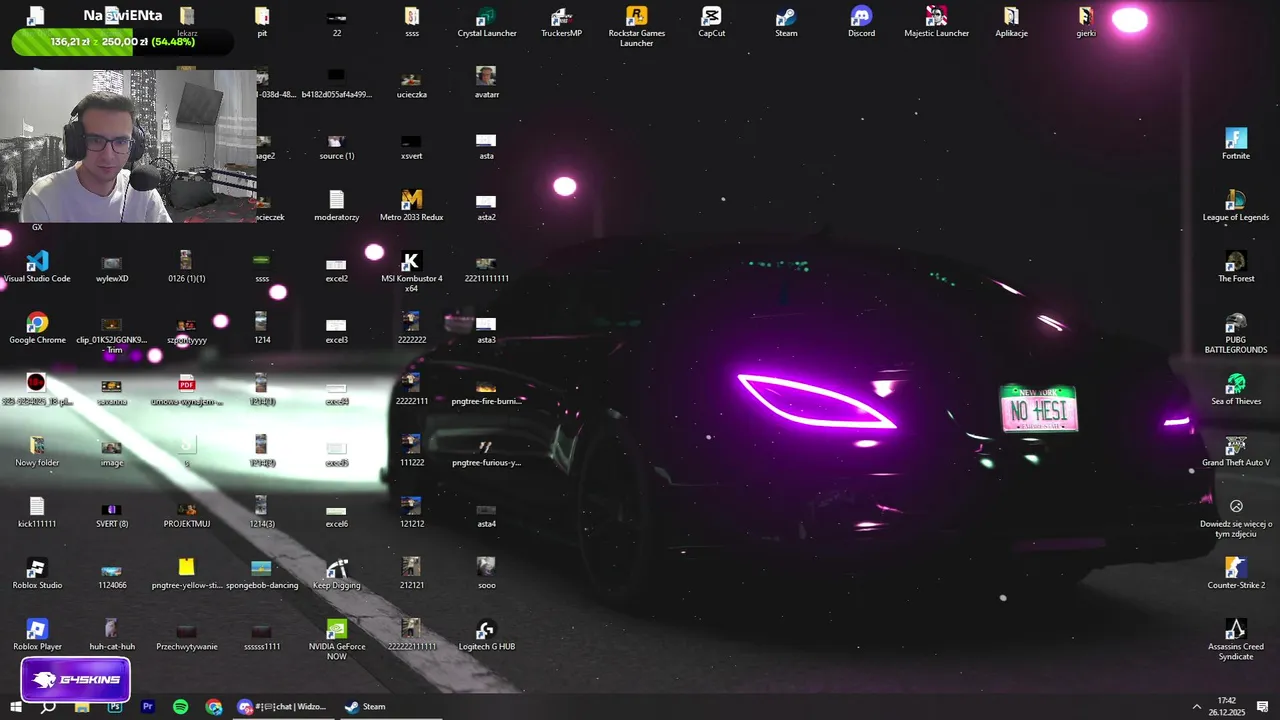The width and height of the screenshot is (1280, 720).
Task: Open the Keep Digging game icon
Action: click(x=336, y=574)
